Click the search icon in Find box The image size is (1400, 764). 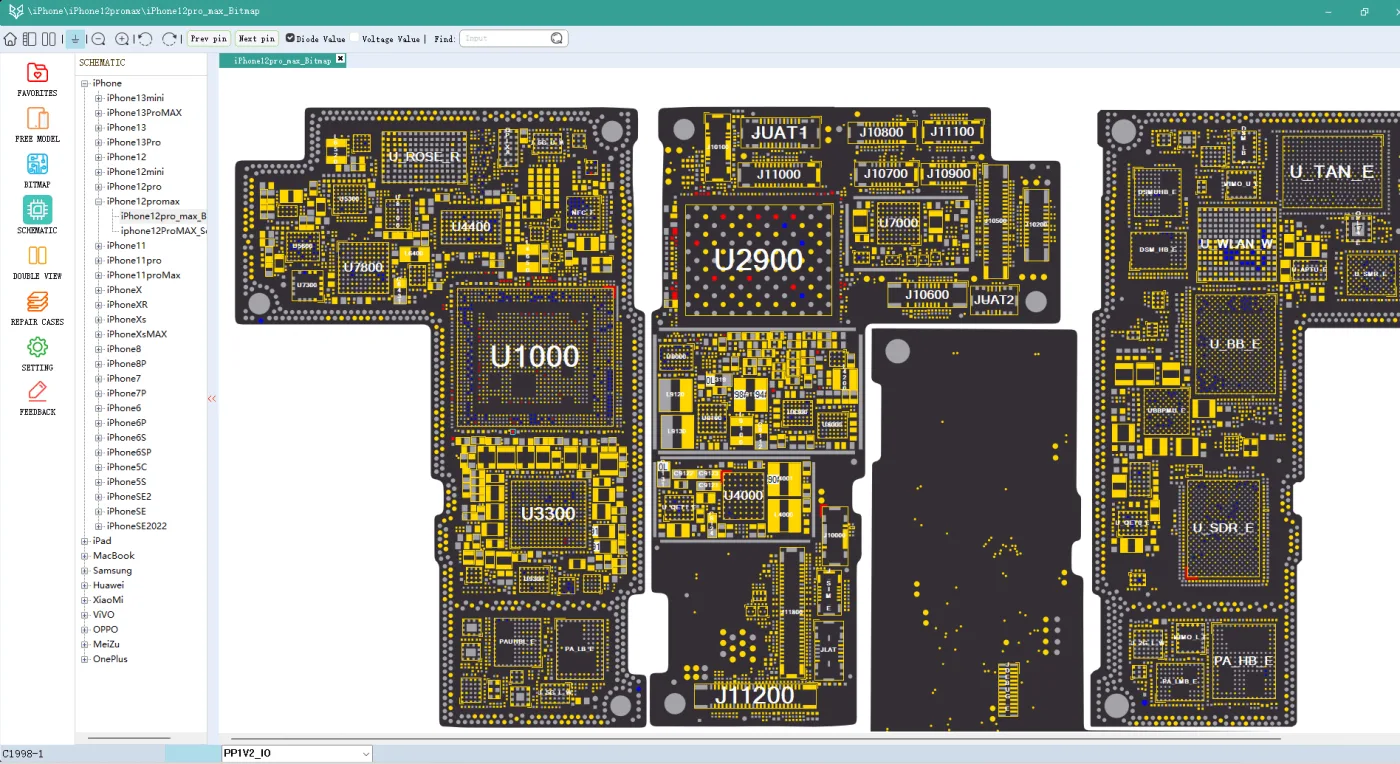pyautogui.click(x=557, y=38)
